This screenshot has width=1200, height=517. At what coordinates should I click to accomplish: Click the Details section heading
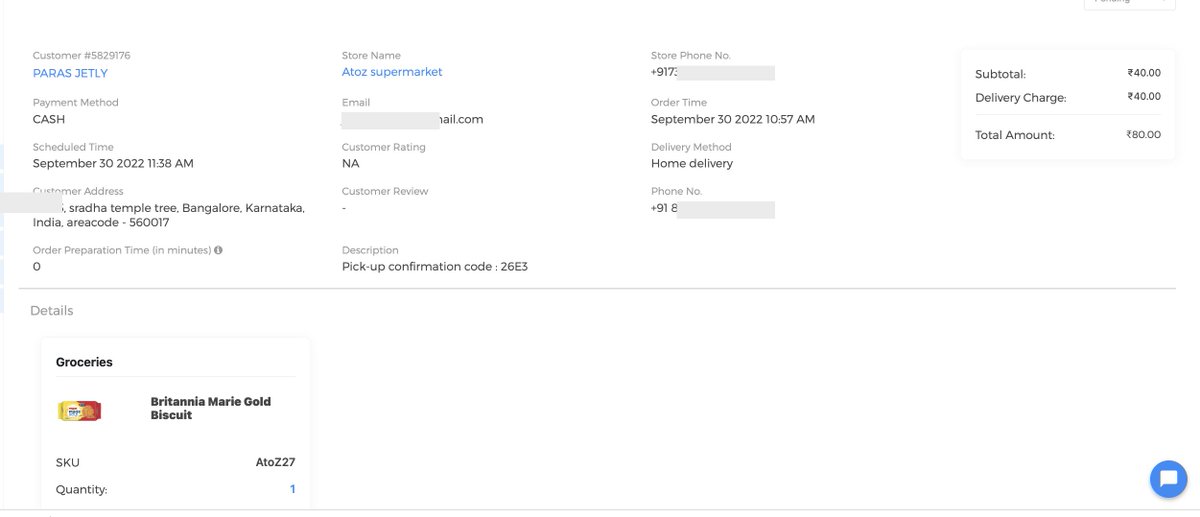52,311
